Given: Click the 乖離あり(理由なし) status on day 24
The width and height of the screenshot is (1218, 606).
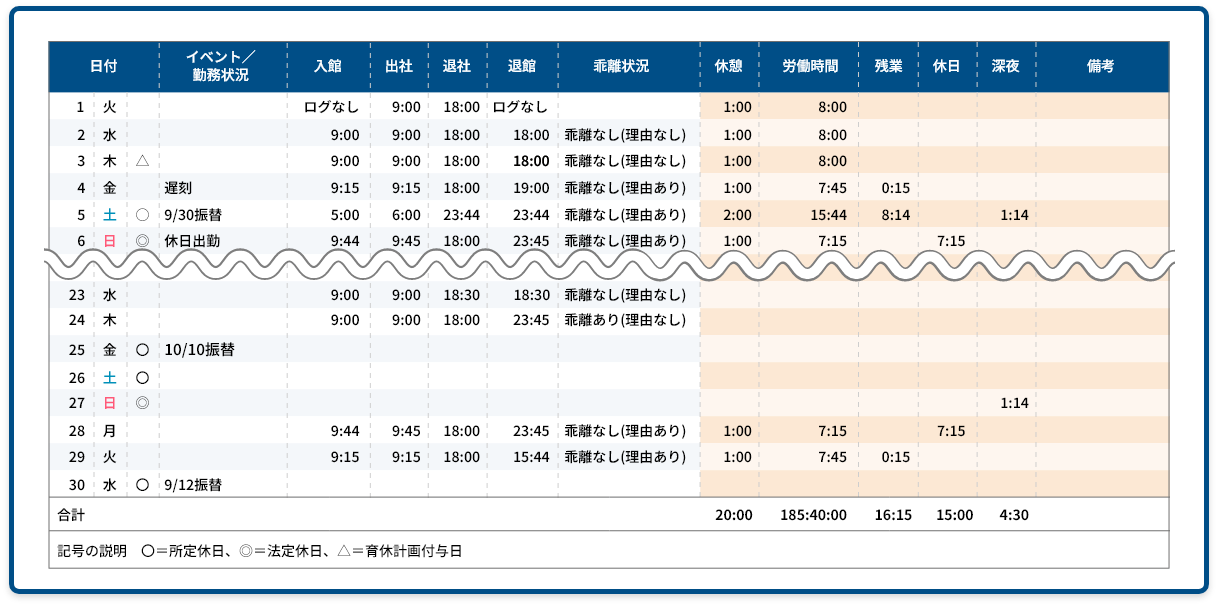Looking at the screenshot, I should pyautogui.click(x=625, y=321).
